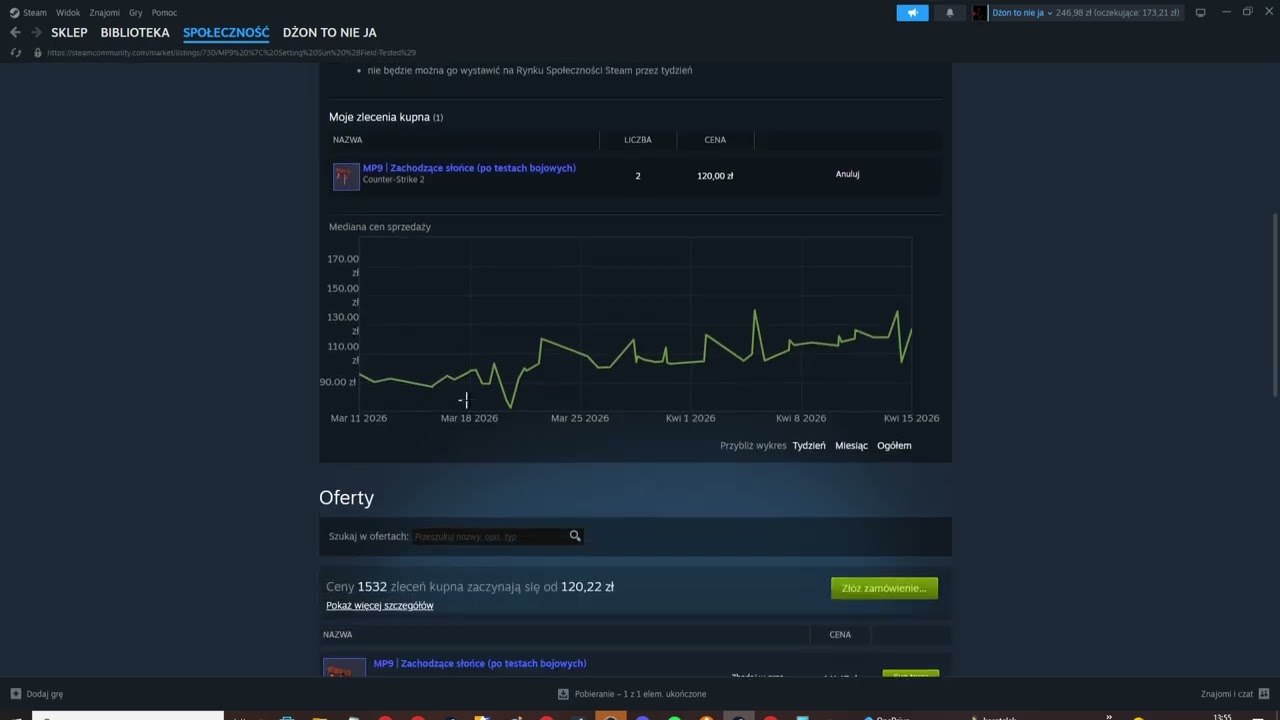
Task: Open the Gry menu
Action: pyautogui.click(x=136, y=13)
